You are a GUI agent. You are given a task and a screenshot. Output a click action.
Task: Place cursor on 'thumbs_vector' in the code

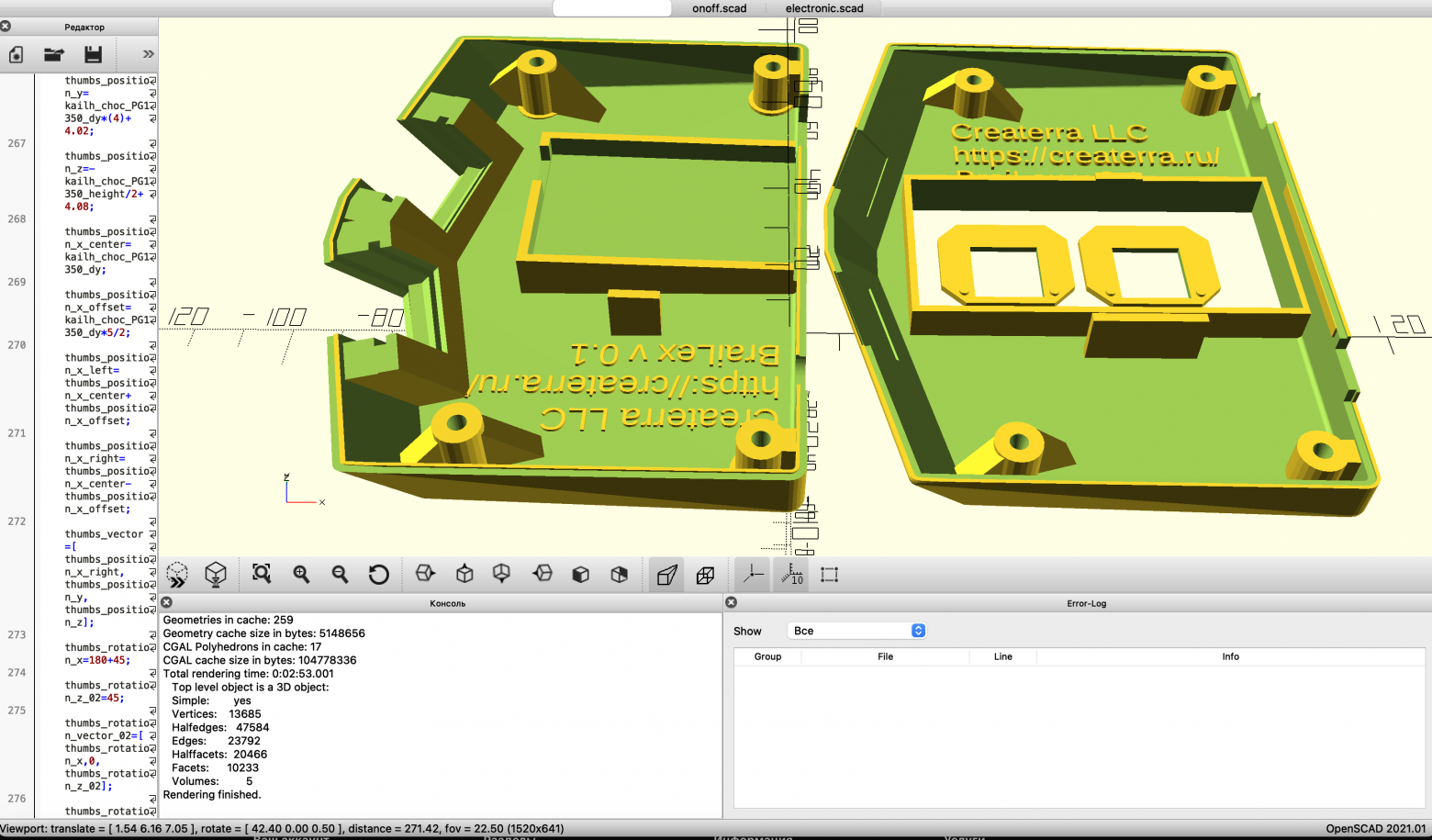104,533
